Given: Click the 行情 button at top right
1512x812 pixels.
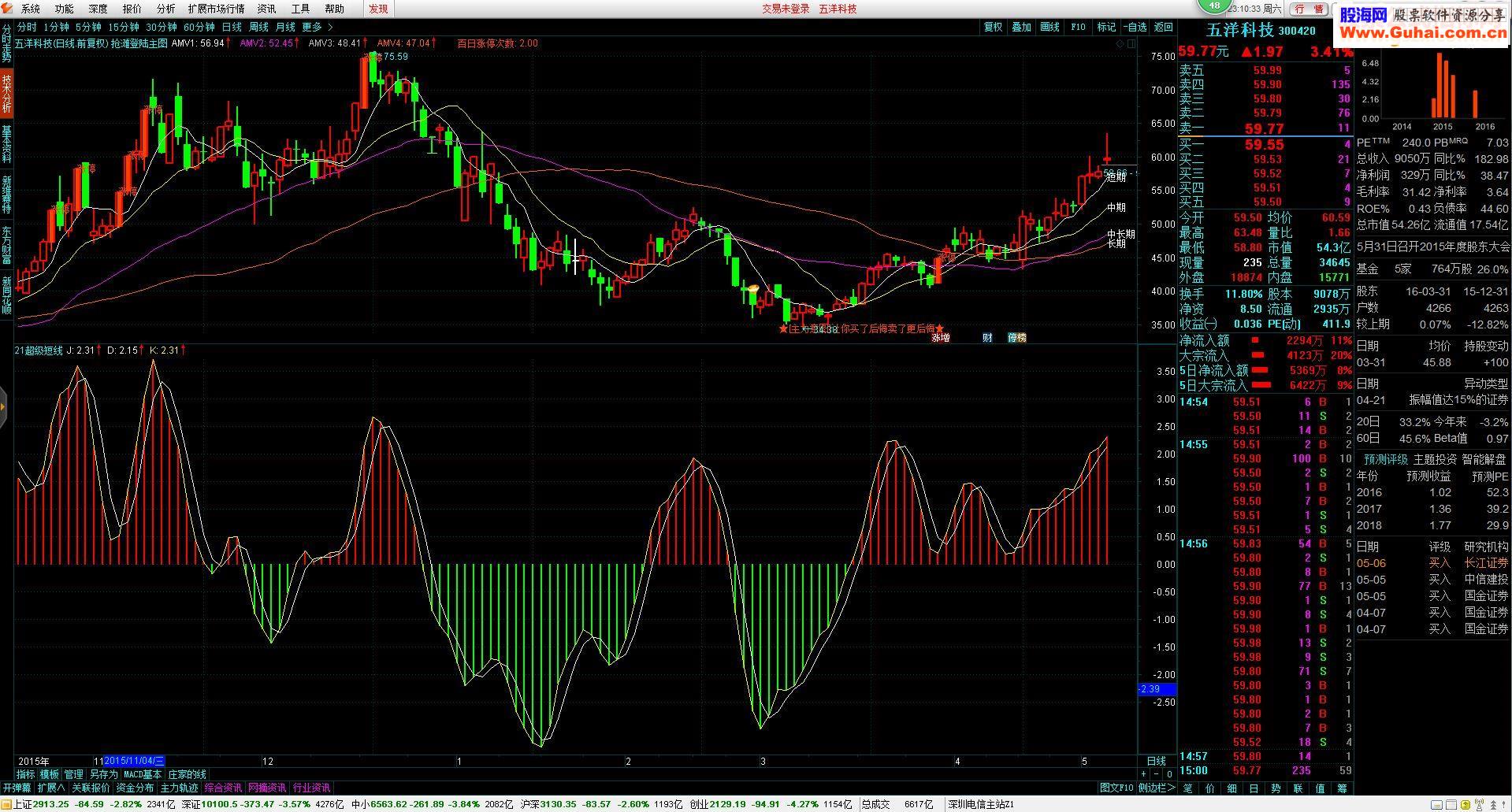Looking at the screenshot, I should pyautogui.click(x=1308, y=9).
